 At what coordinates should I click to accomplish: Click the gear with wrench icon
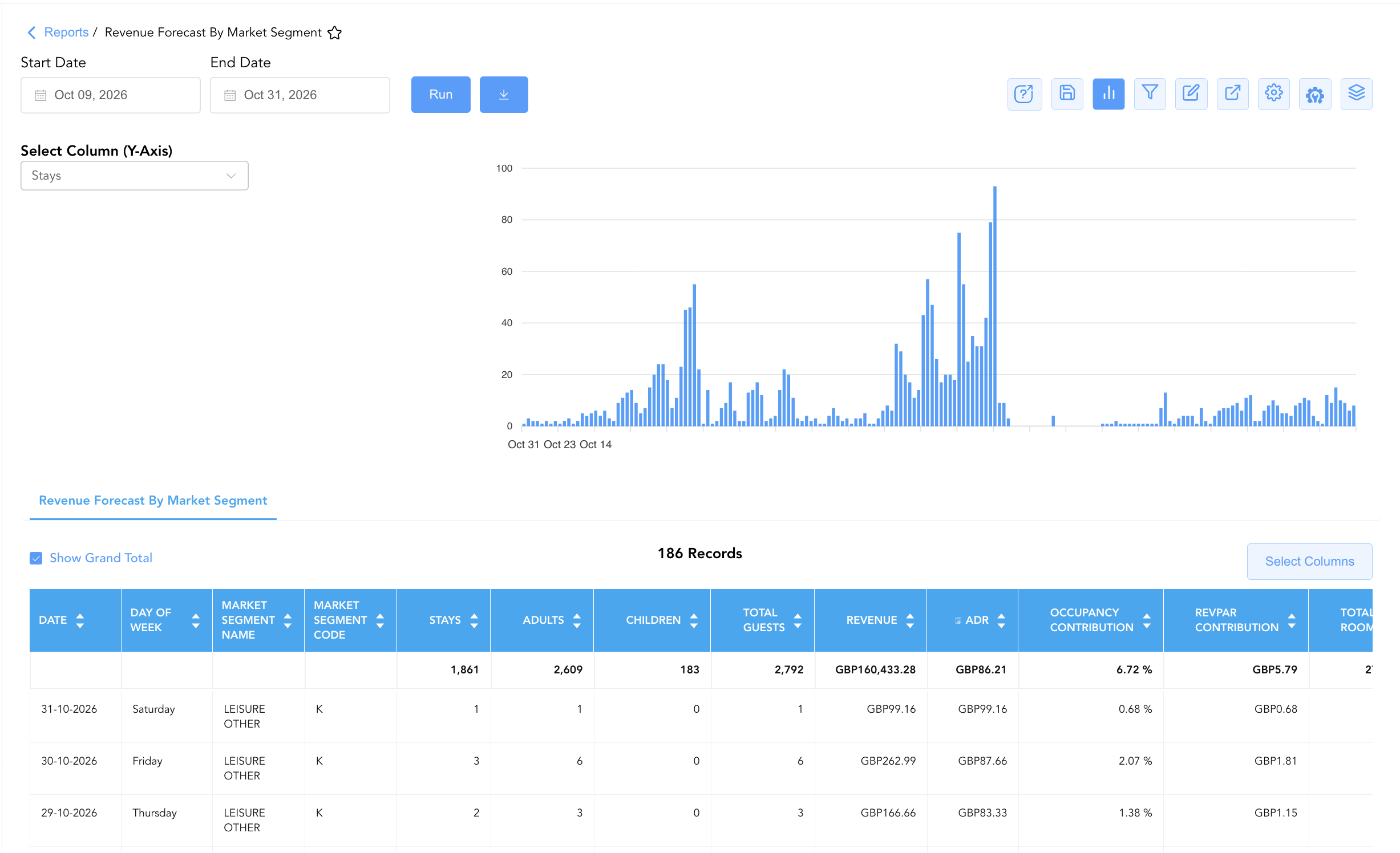1315,94
